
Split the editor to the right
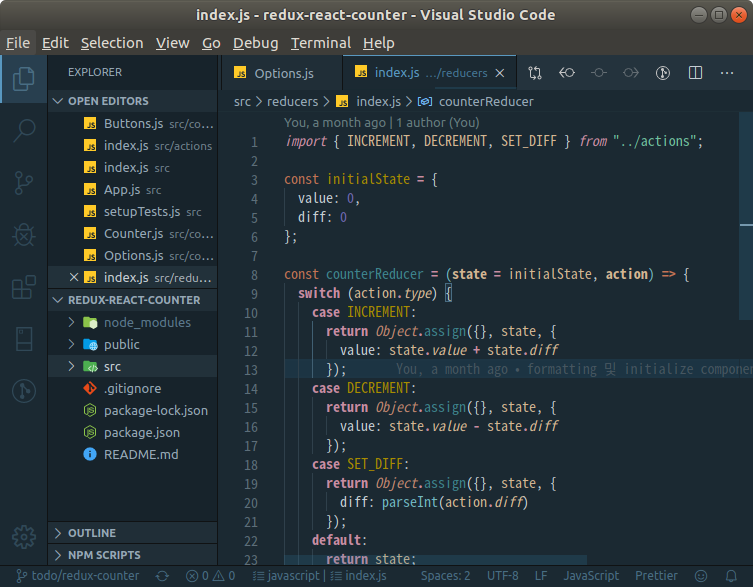[695, 73]
